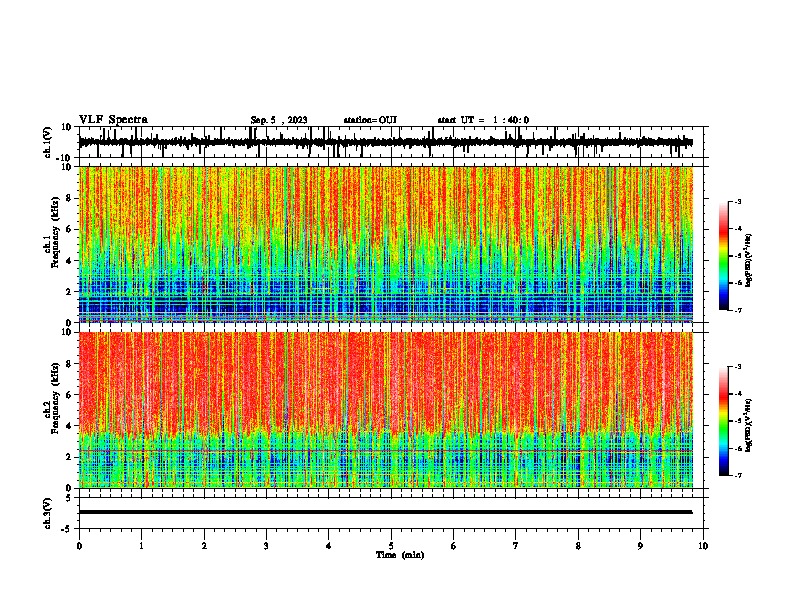This screenshot has height=612, width=792.
Task: Click the ch.2 colorbar log(PSD) label
Action: (x=749, y=425)
